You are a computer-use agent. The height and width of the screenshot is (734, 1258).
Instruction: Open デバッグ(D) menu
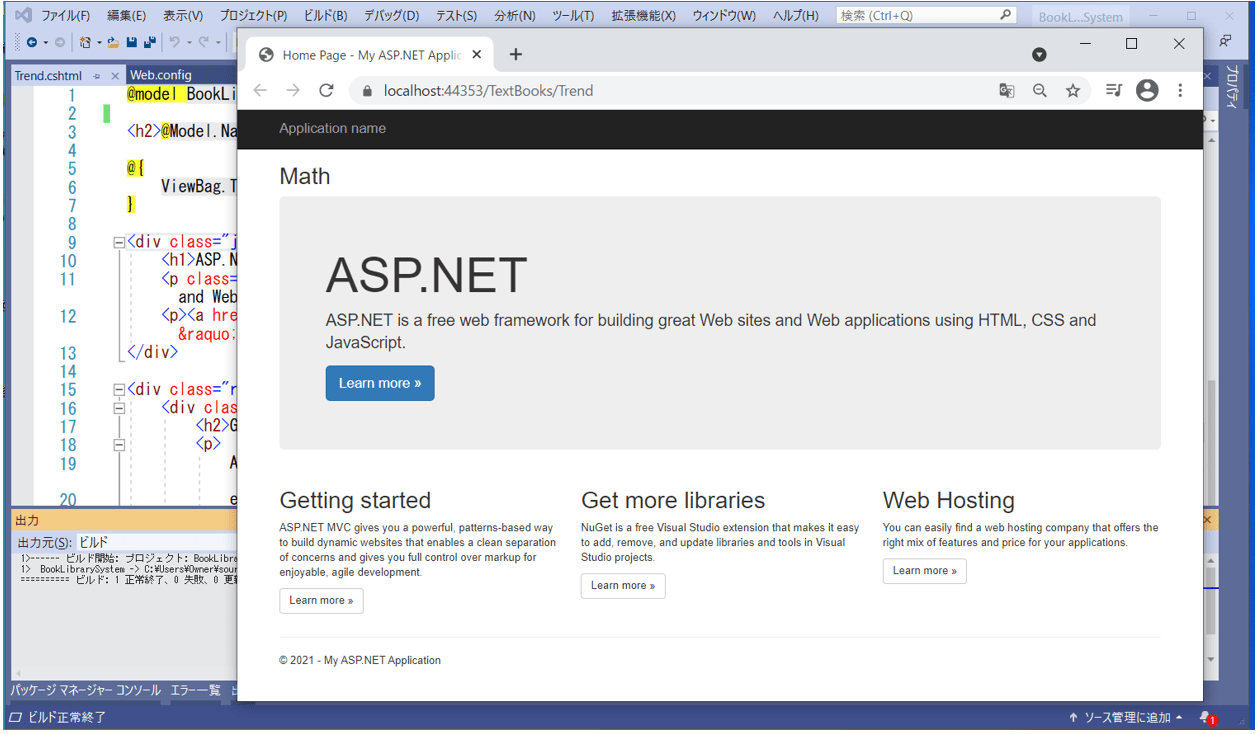tap(391, 16)
